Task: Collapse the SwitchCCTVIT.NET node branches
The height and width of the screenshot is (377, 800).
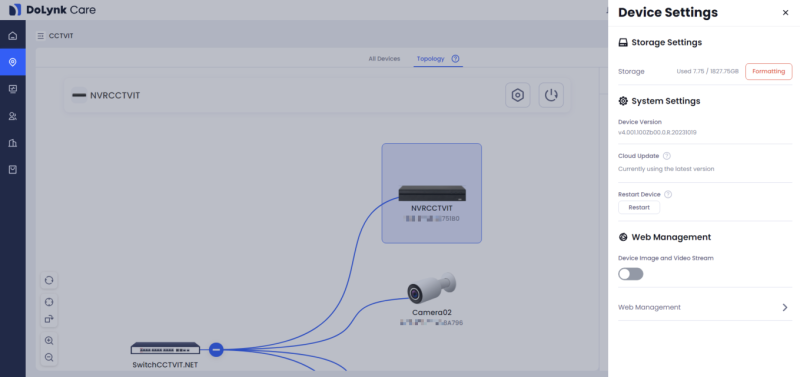Action: [x=216, y=349]
